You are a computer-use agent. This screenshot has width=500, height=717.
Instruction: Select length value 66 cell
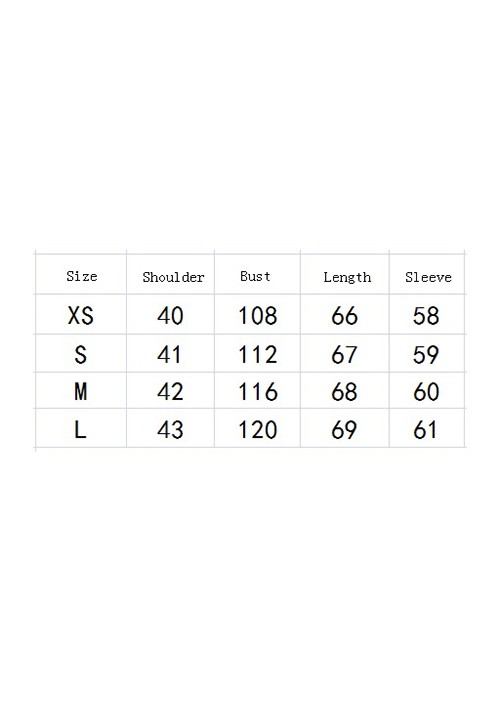[344, 316]
